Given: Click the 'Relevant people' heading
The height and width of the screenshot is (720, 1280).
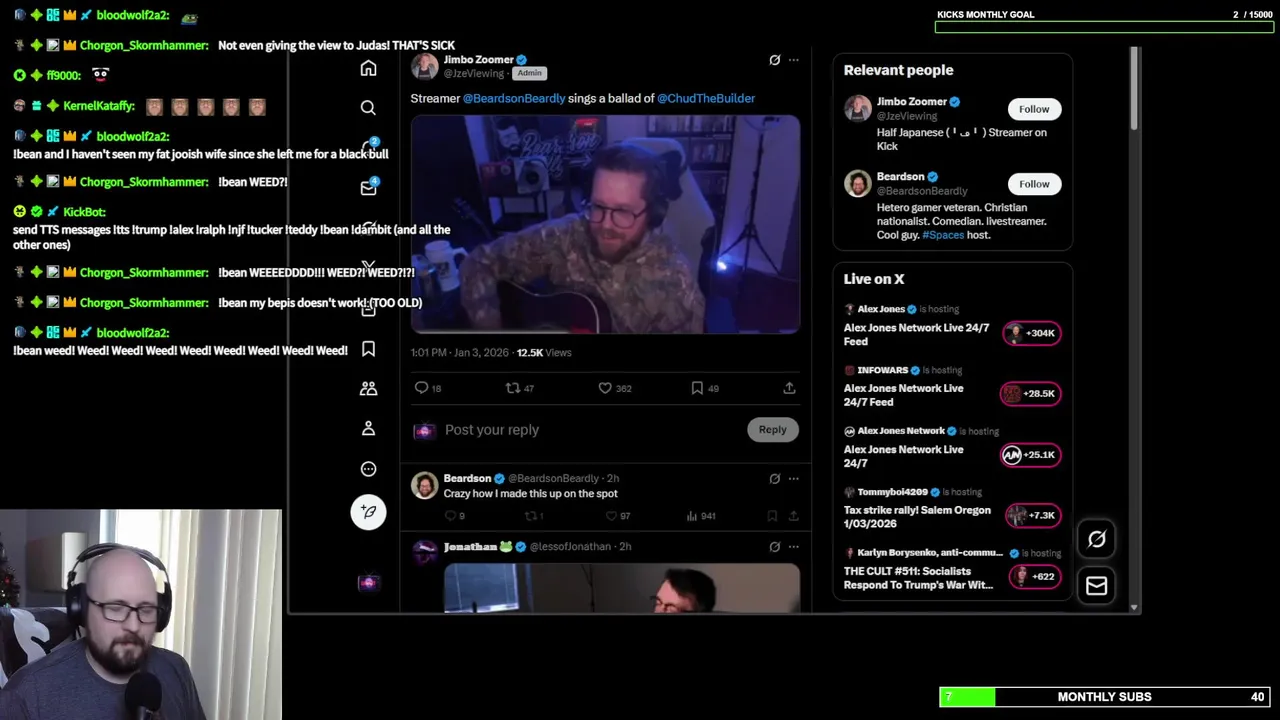Looking at the screenshot, I should [x=898, y=70].
